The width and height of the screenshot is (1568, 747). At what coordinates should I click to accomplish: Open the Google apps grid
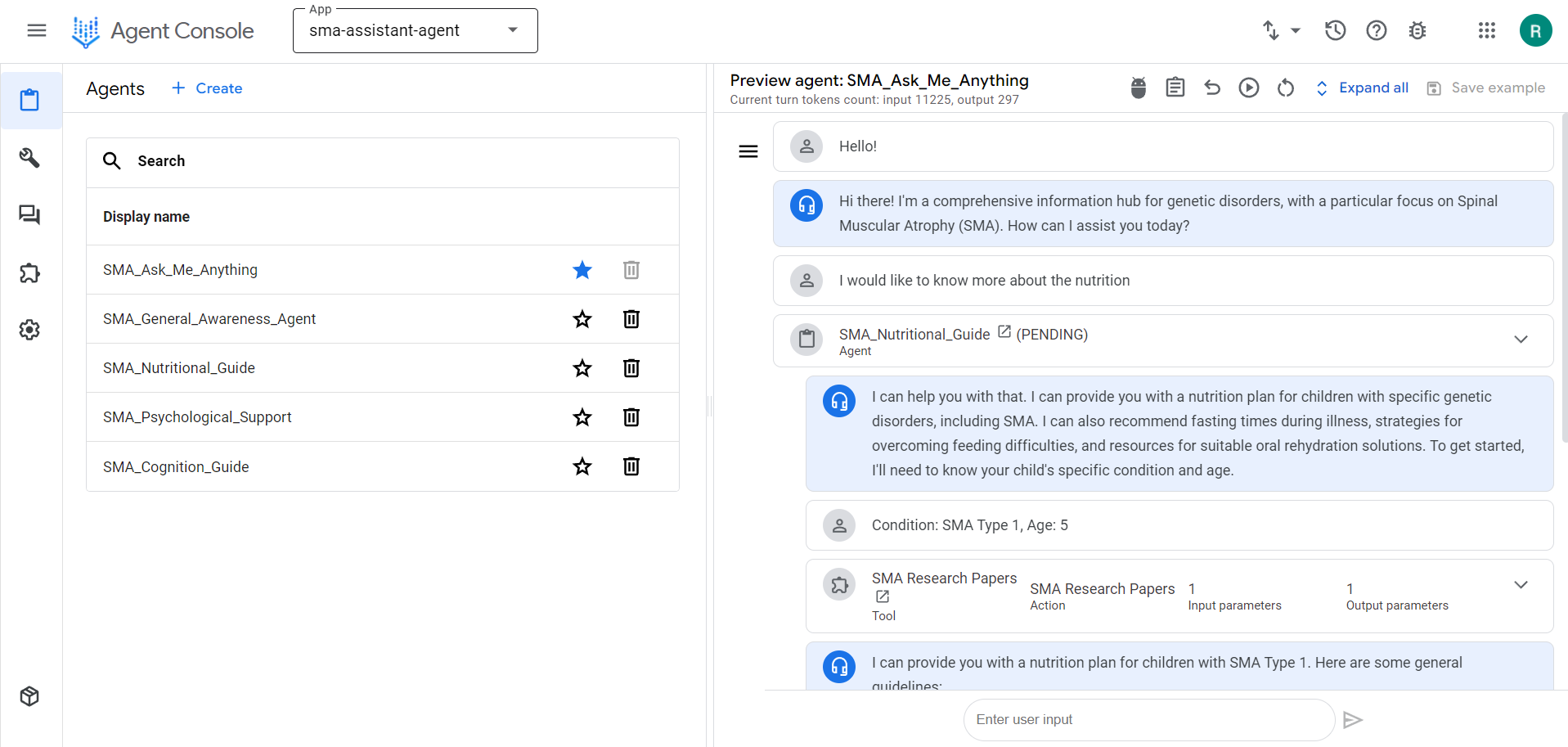[x=1487, y=31]
